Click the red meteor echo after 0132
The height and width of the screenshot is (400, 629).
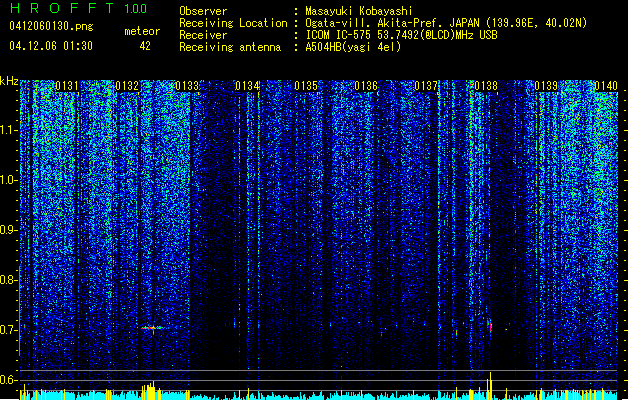[x=152, y=328]
